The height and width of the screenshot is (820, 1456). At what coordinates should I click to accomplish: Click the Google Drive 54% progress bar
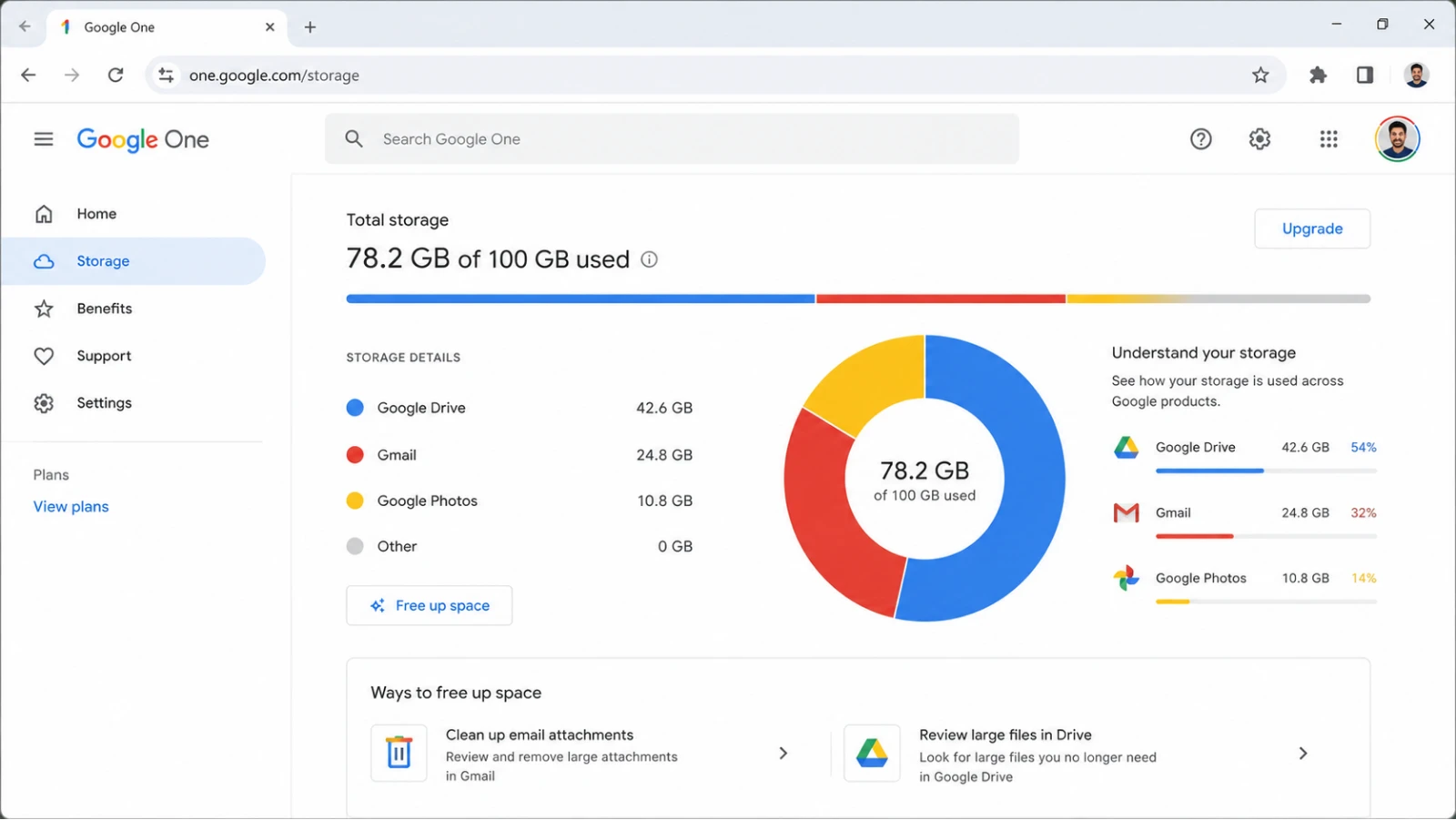pyautogui.click(x=1266, y=471)
